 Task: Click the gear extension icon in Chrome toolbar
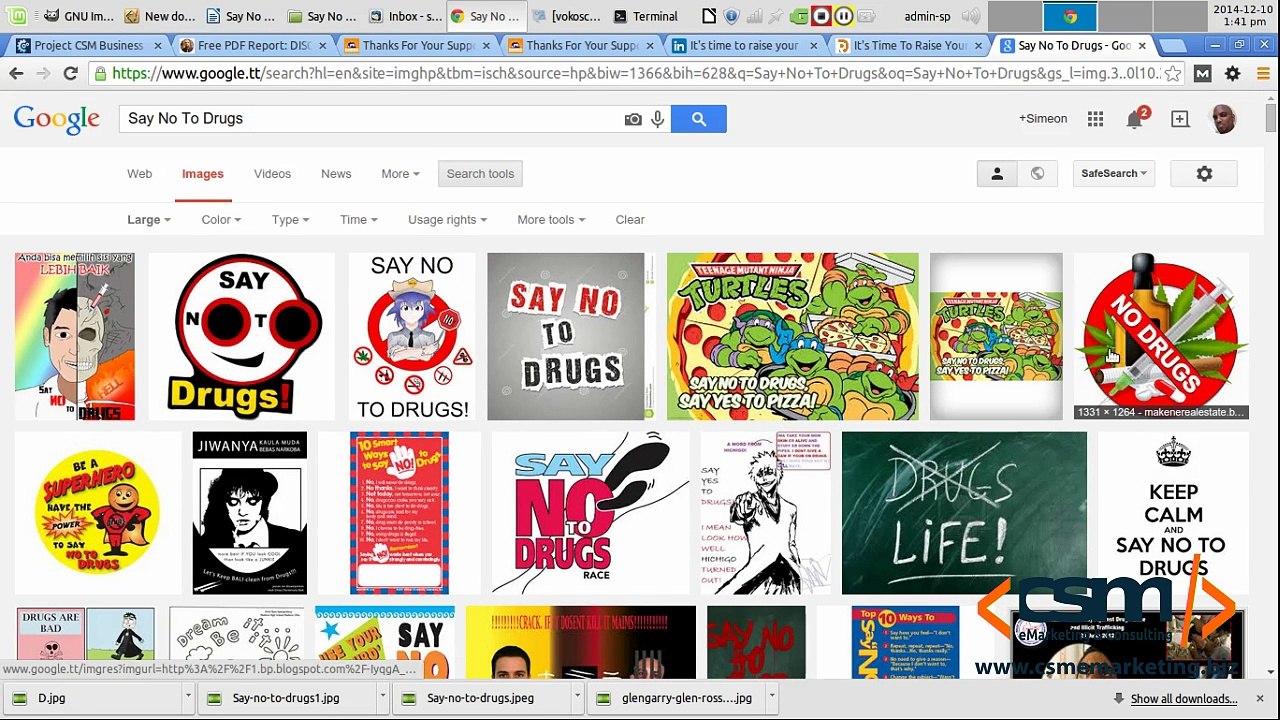1233,73
